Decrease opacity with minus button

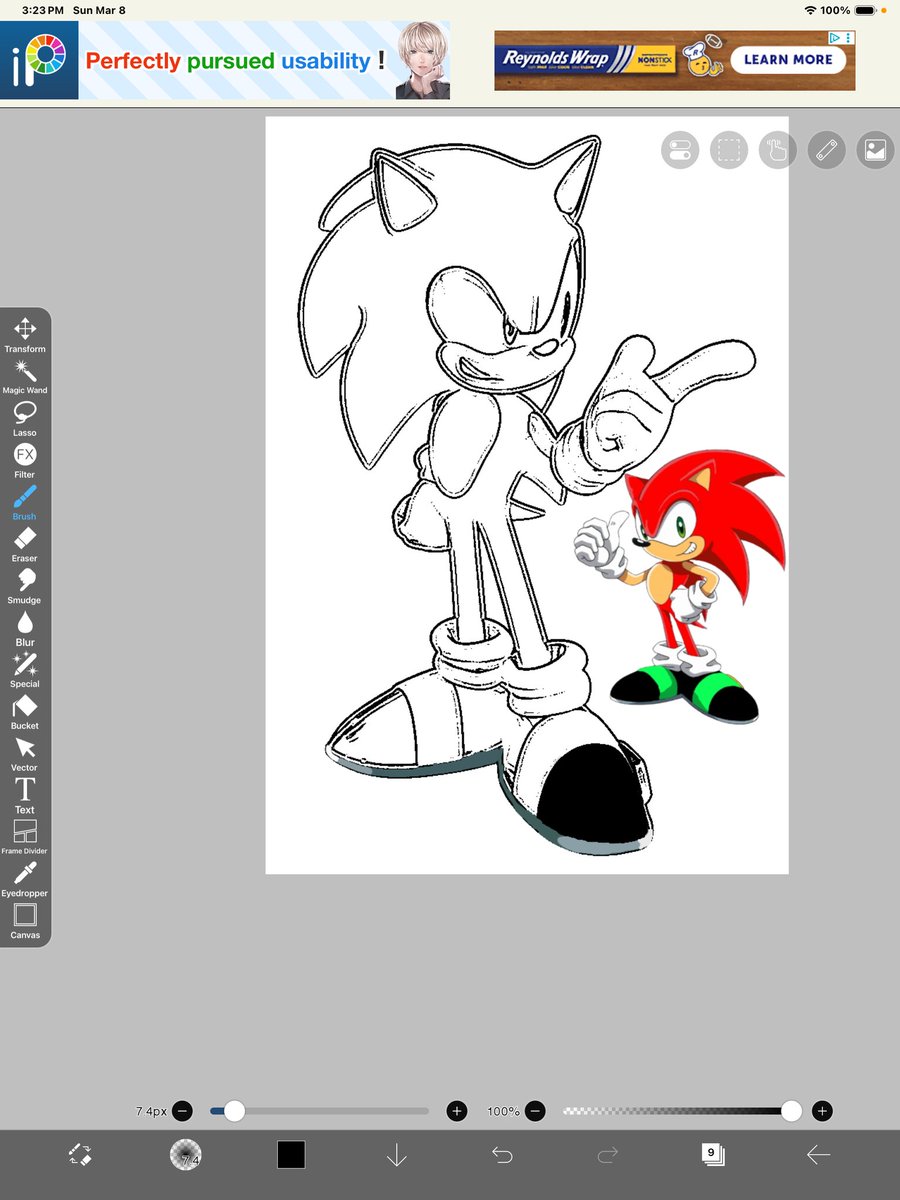pos(535,1111)
